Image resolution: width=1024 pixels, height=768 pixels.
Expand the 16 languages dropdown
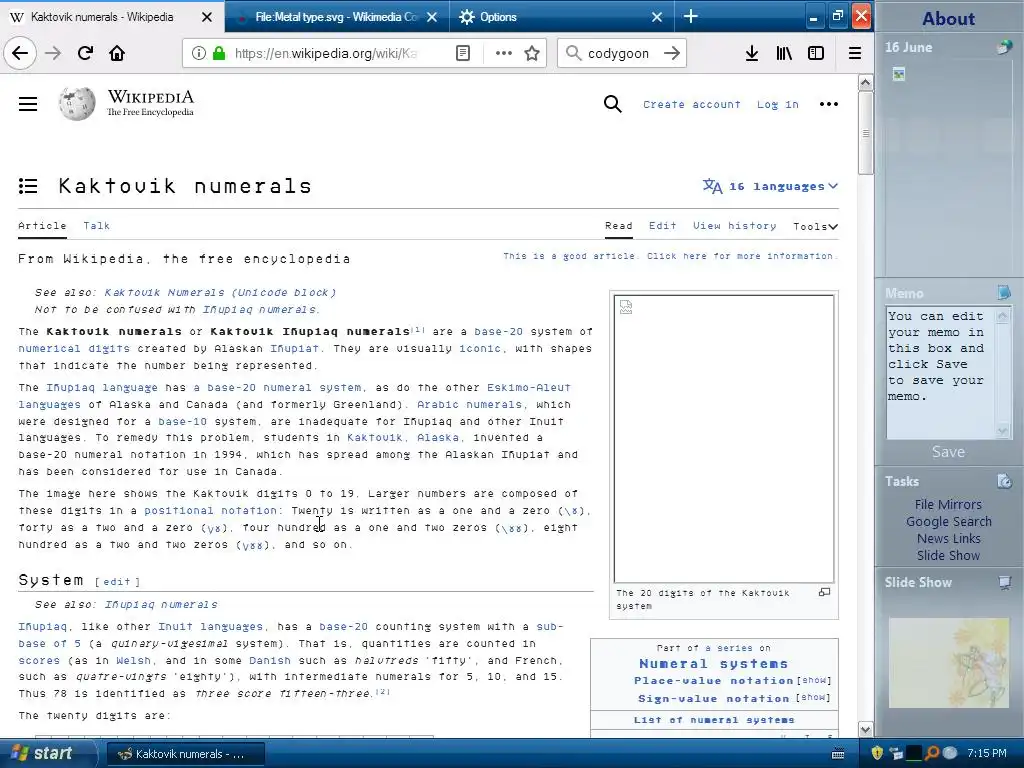(x=770, y=186)
